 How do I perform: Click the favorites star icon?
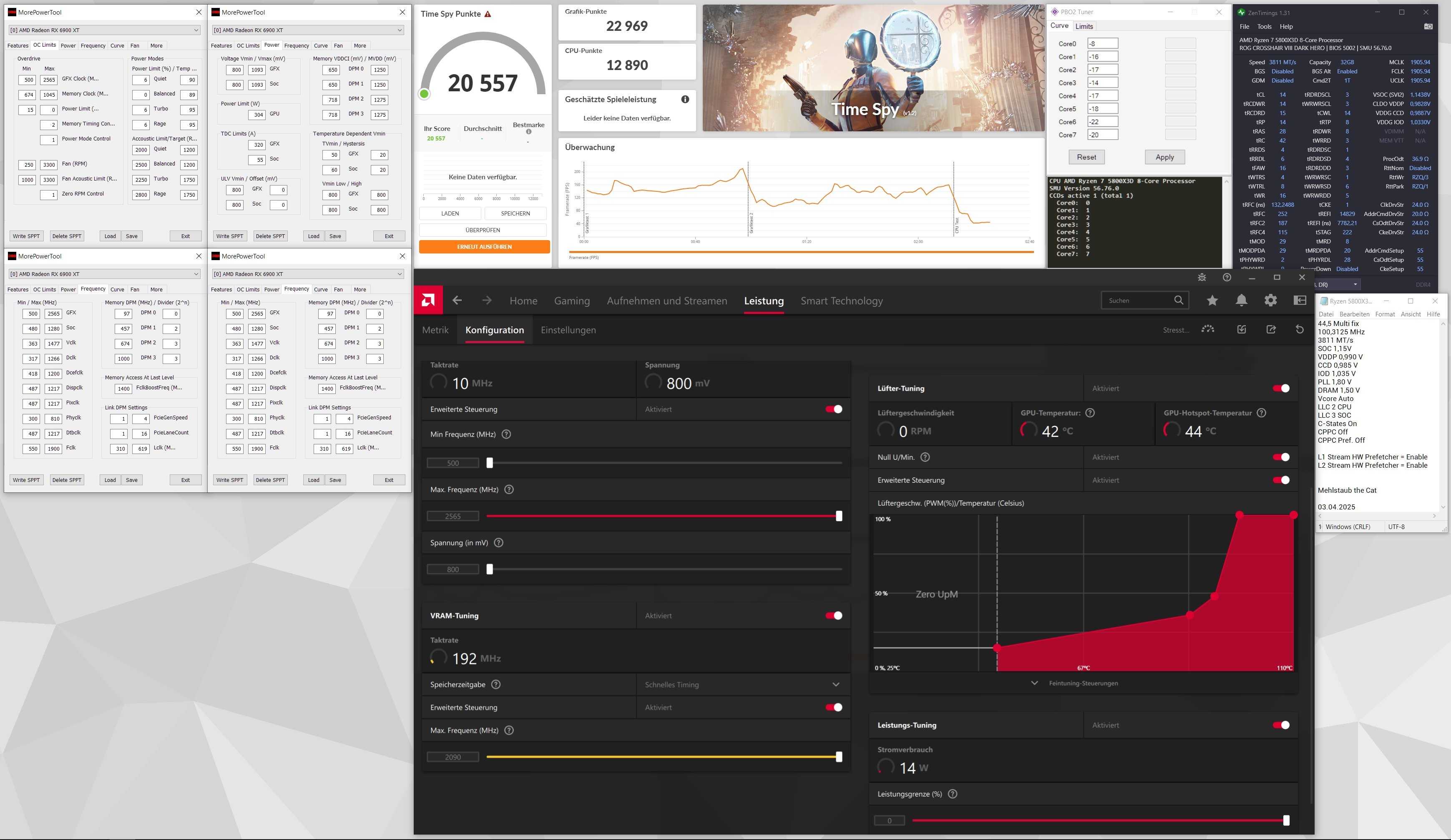click(1212, 300)
